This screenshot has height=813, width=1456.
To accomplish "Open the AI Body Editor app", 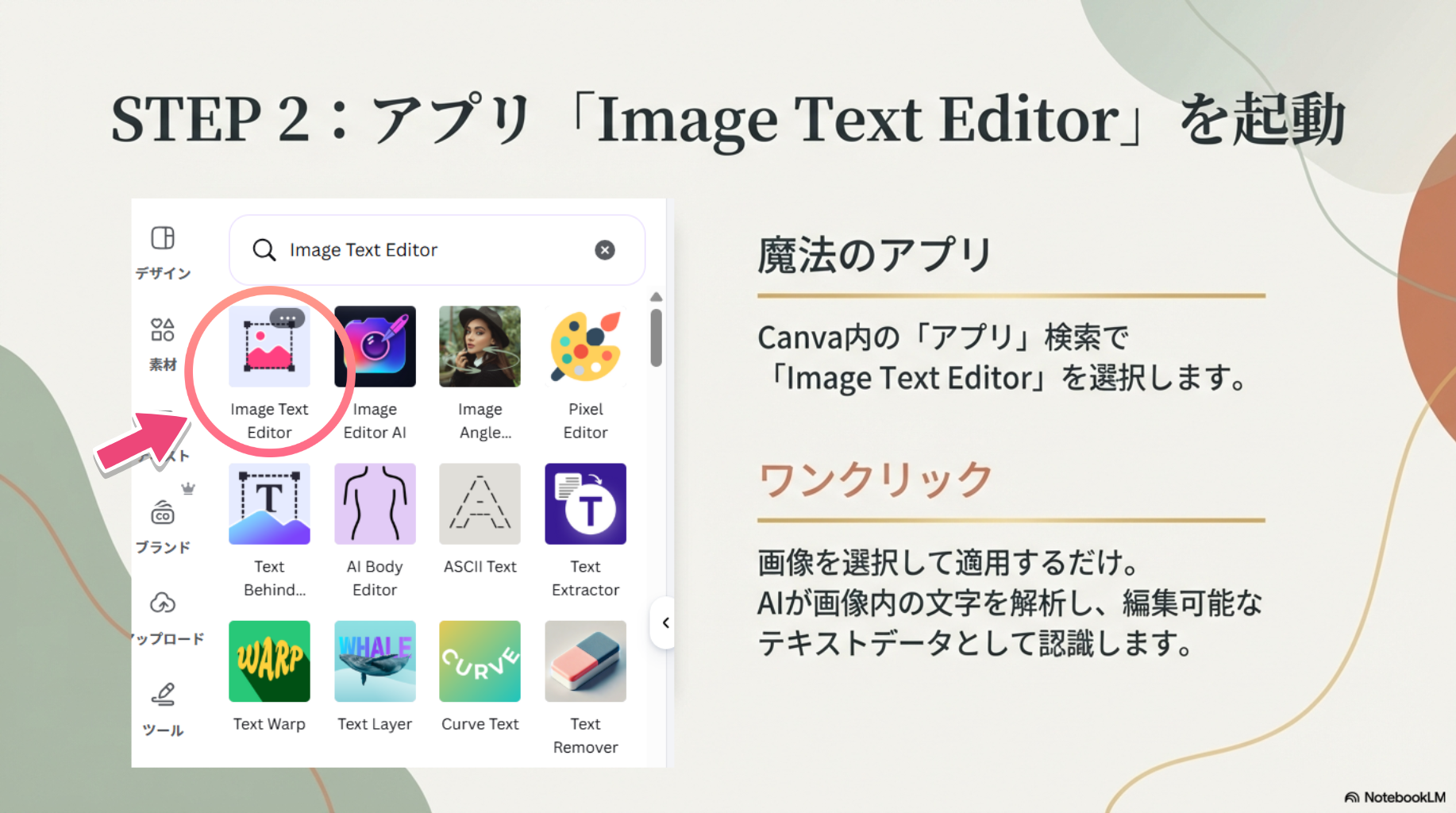I will tap(375, 504).
